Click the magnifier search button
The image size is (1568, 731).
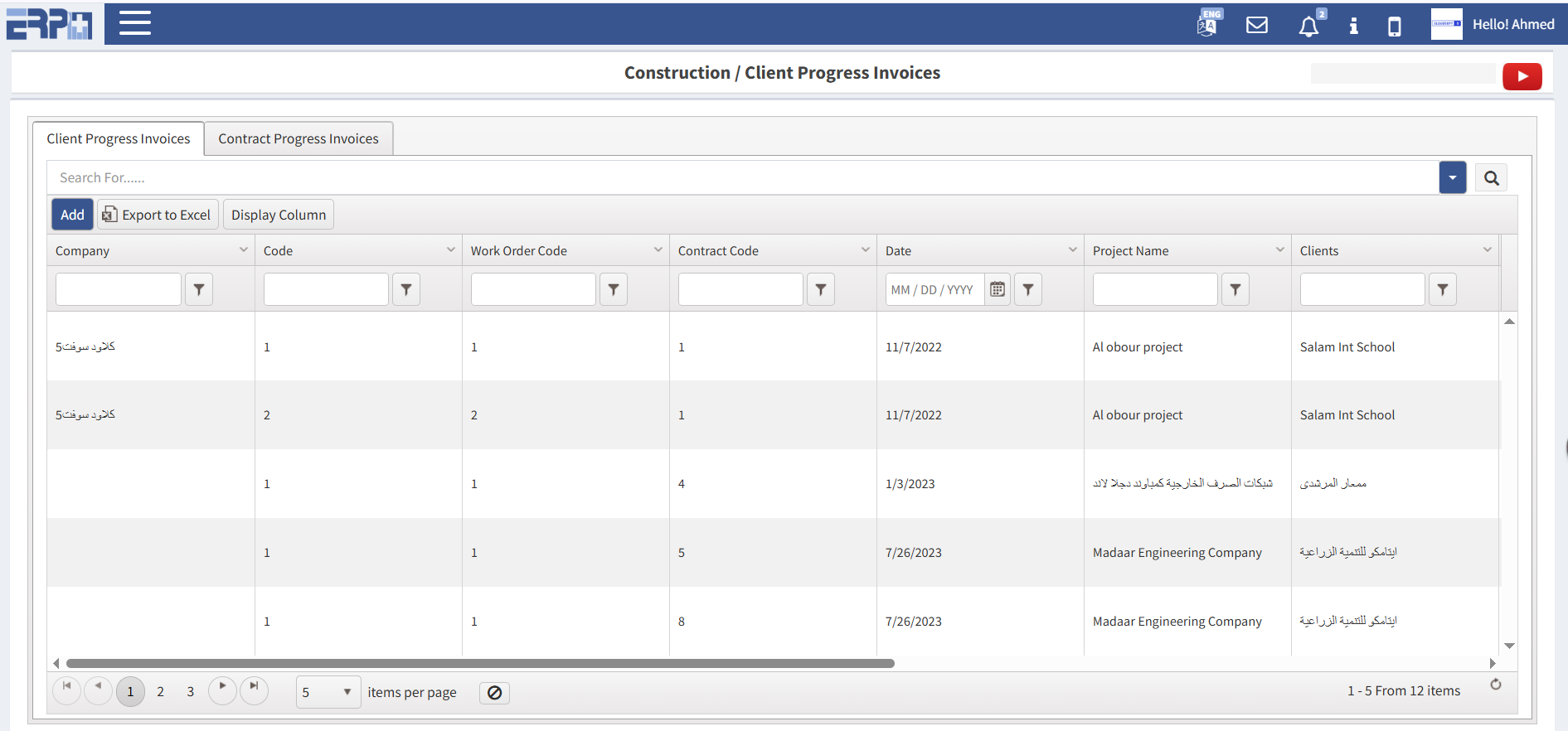[1491, 178]
